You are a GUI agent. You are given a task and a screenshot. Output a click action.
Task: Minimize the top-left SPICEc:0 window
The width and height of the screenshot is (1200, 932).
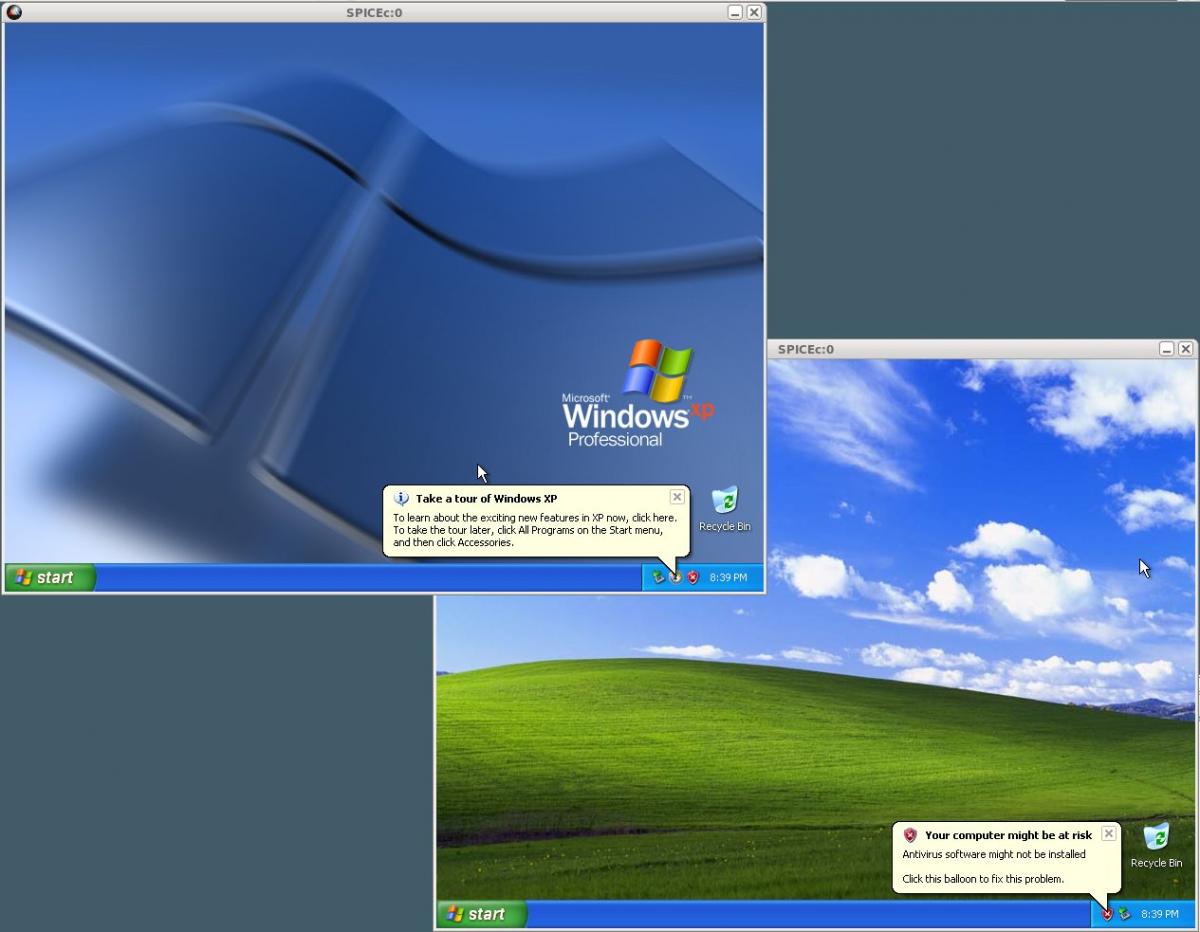[x=735, y=12]
